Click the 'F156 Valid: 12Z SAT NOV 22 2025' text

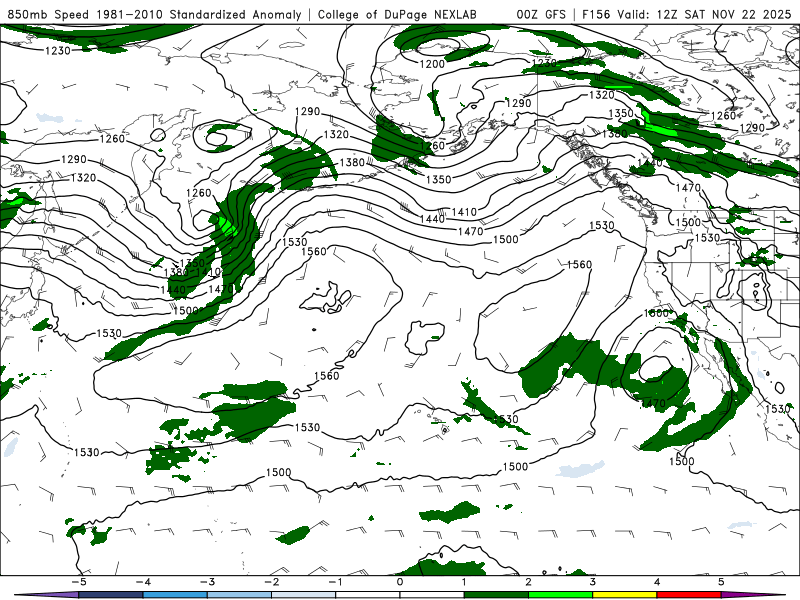click(x=686, y=14)
